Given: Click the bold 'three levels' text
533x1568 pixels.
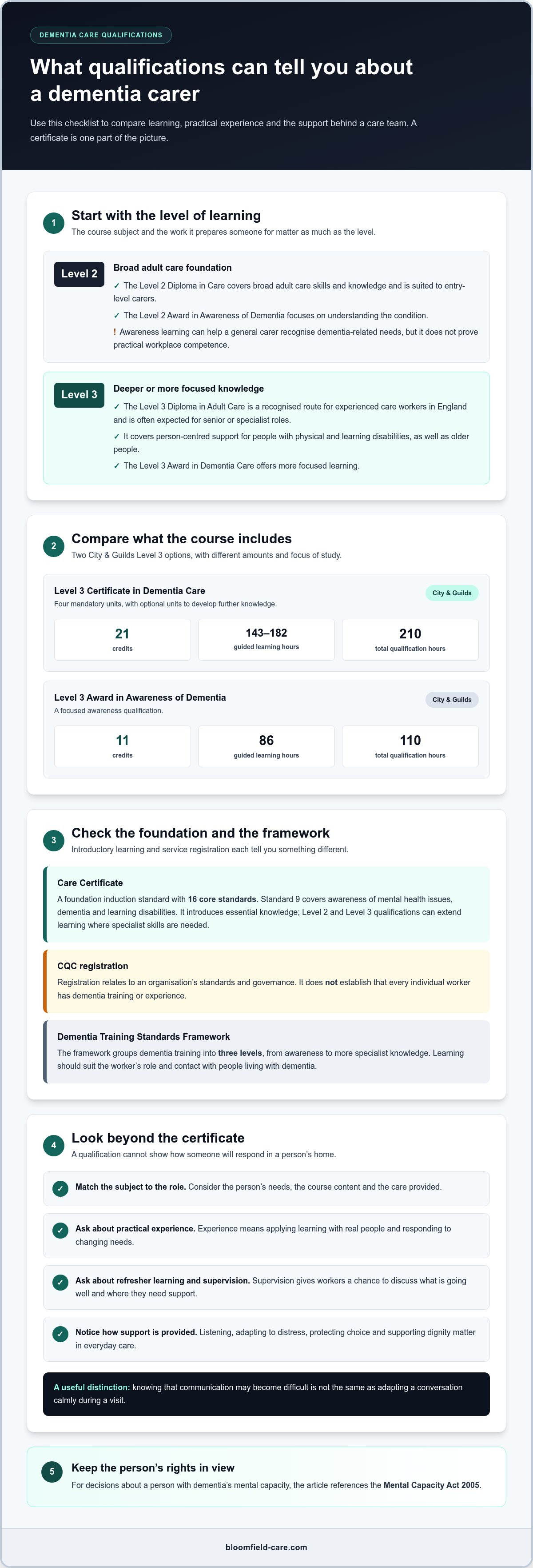Looking at the screenshot, I should click(x=240, y=1053).
